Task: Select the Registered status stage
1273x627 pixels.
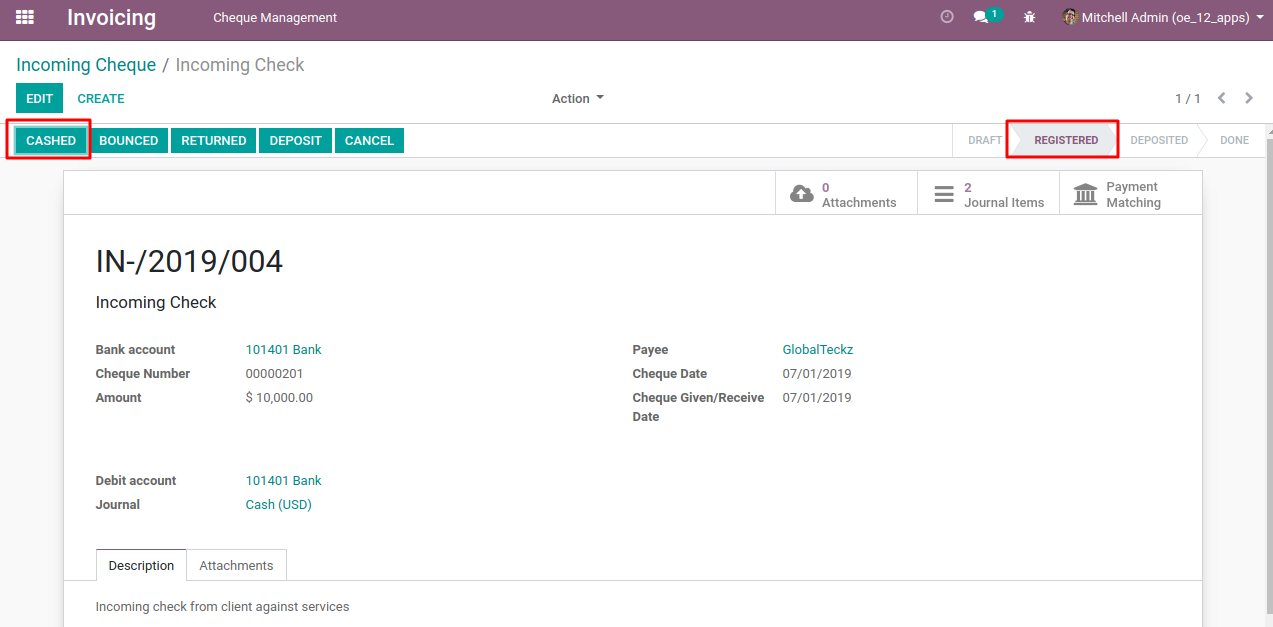Action: 1066,140
